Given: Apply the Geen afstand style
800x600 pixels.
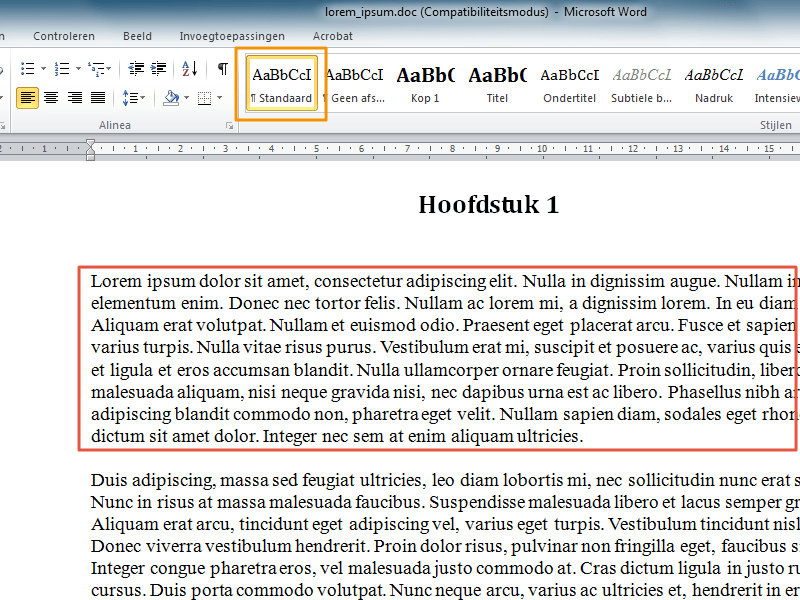Looking at the screenshot, I should (x=355, y=84).
